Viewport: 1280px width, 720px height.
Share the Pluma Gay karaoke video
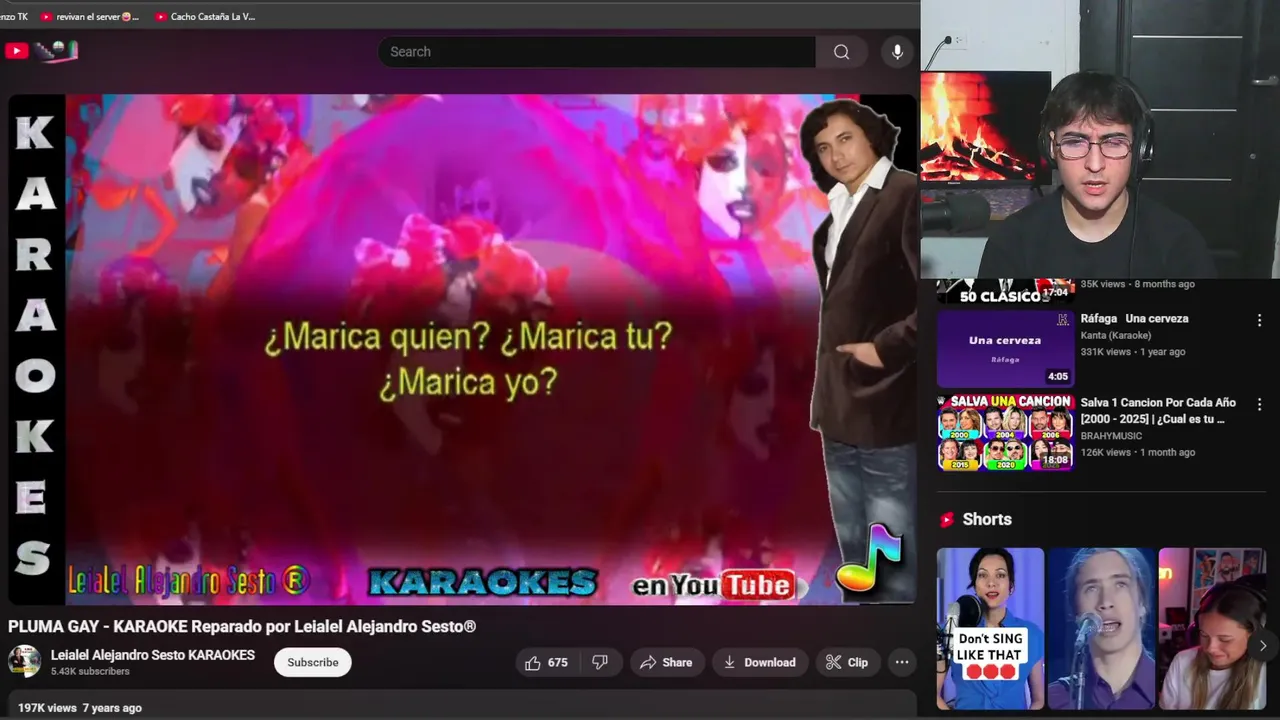tap(666, 662)
